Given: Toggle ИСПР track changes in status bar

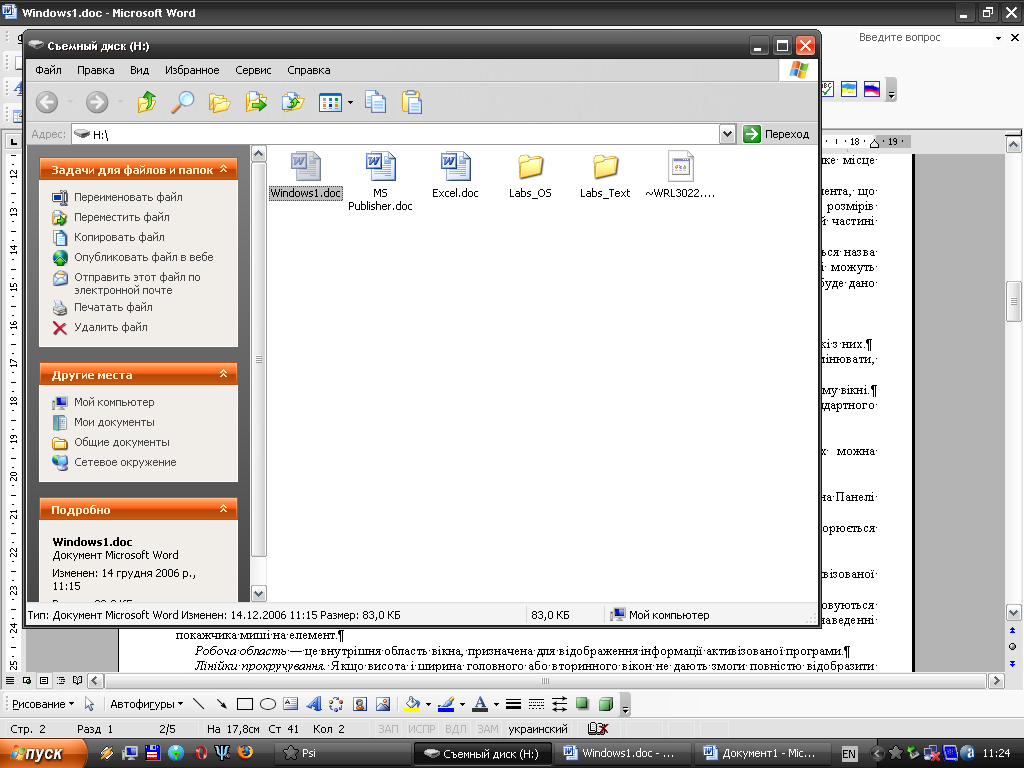Looking at the screenshot, I should 421,729.
